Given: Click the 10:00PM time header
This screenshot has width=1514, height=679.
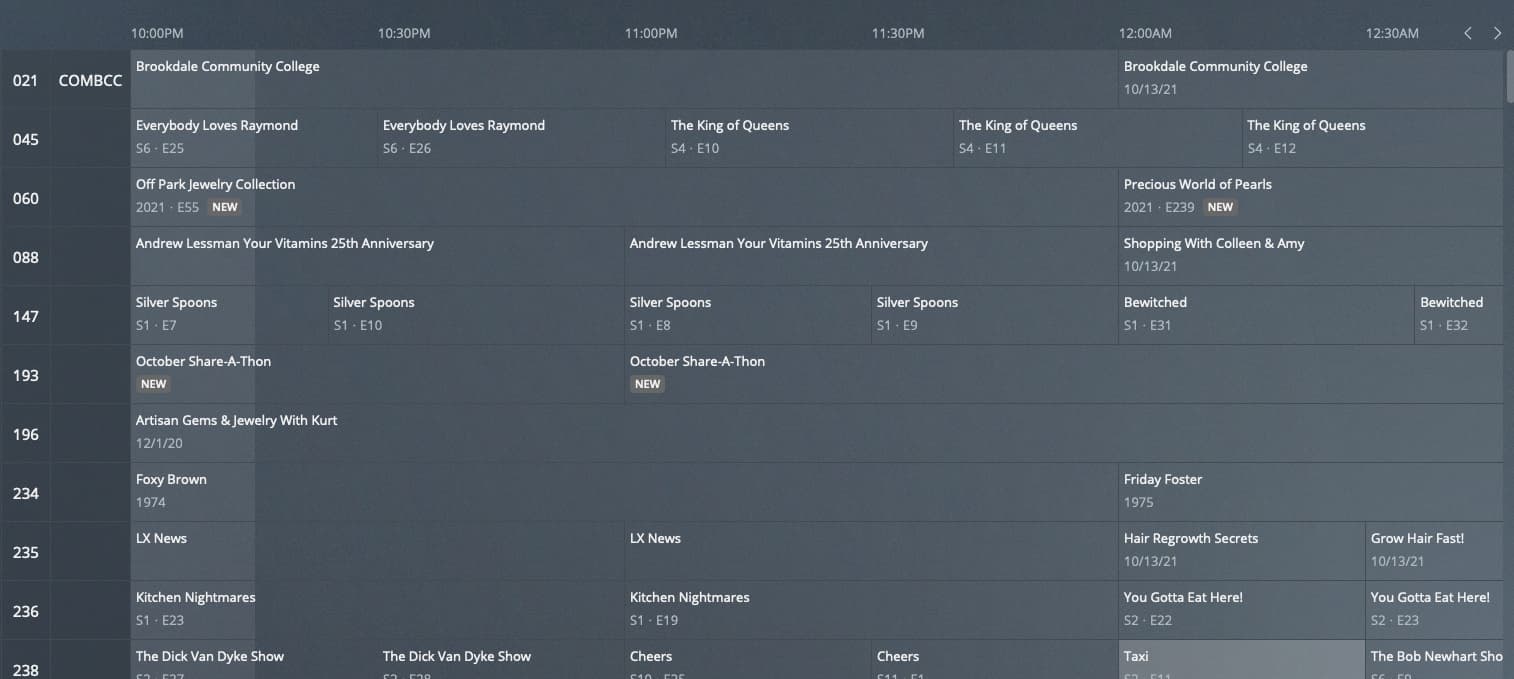Looking at the screenshot, I should click(x=157, y=33).
